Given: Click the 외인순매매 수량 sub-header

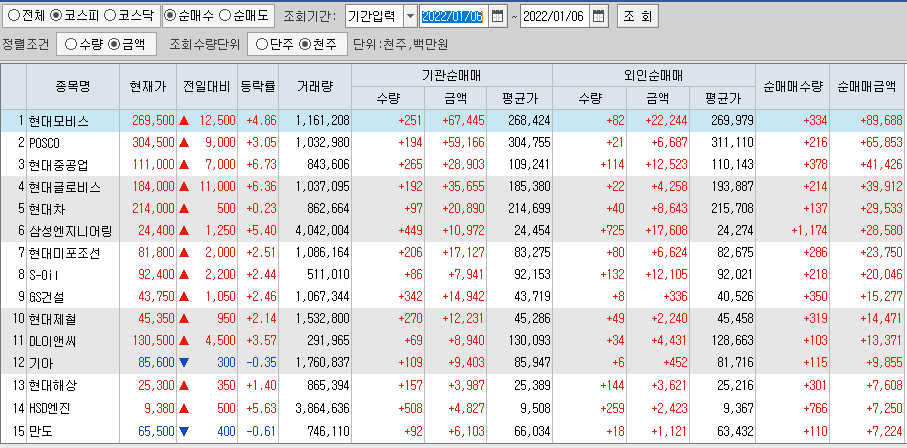Looking at the screenshot, I should [590, 98].
